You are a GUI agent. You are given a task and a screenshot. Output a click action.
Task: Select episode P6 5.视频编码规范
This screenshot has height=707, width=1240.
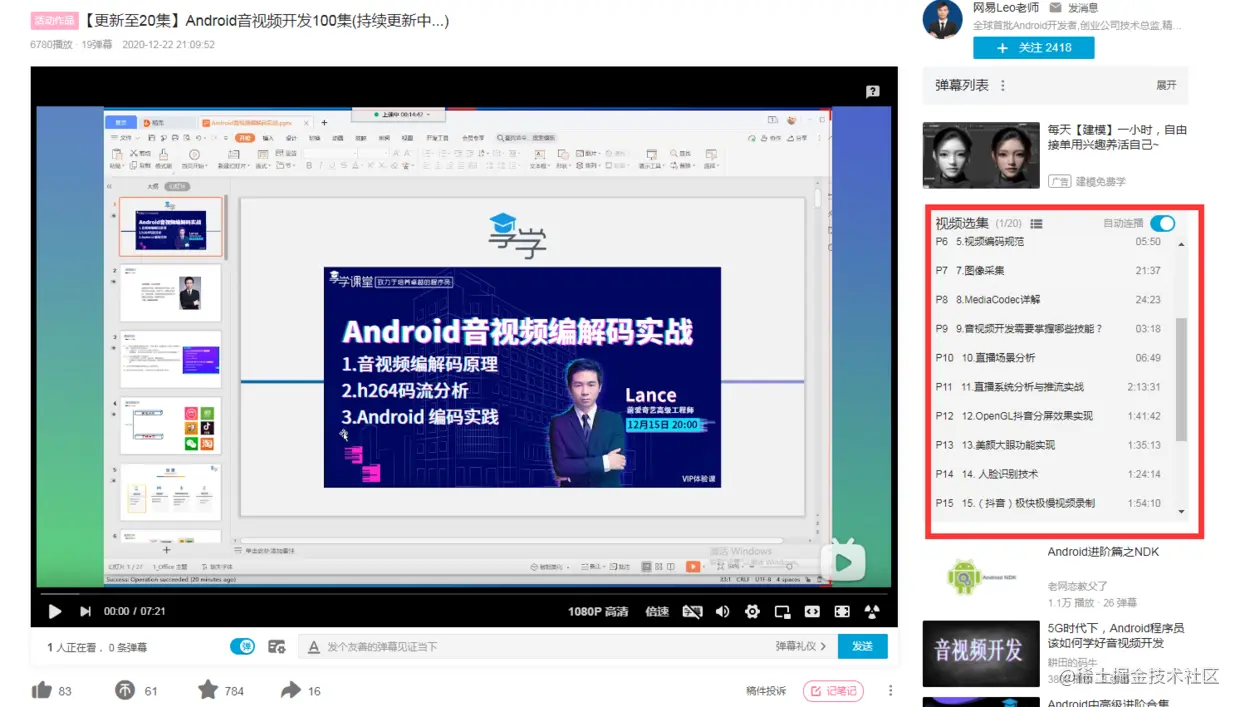1048,242
